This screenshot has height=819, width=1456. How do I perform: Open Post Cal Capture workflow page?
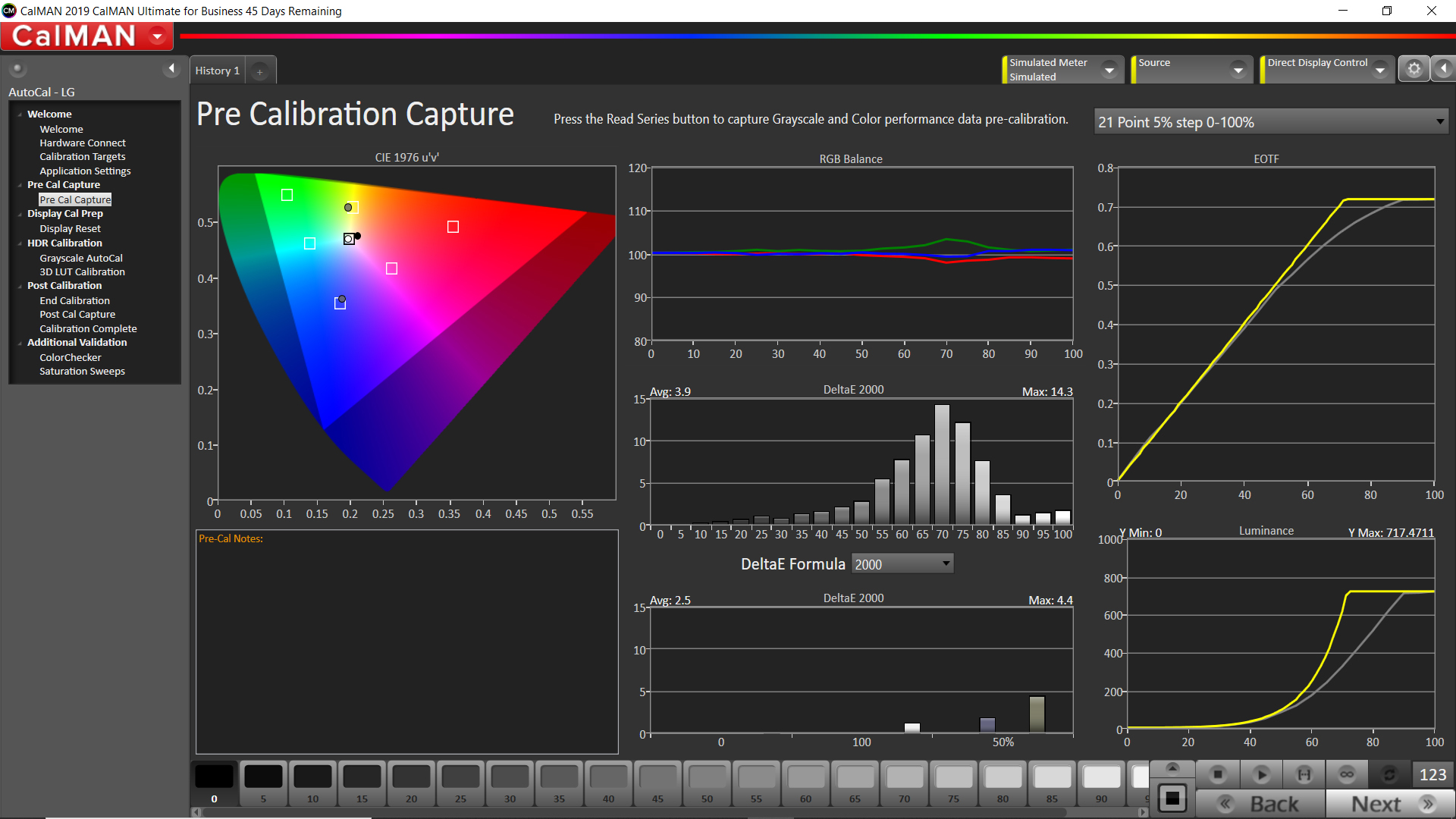tap(77, 314)
